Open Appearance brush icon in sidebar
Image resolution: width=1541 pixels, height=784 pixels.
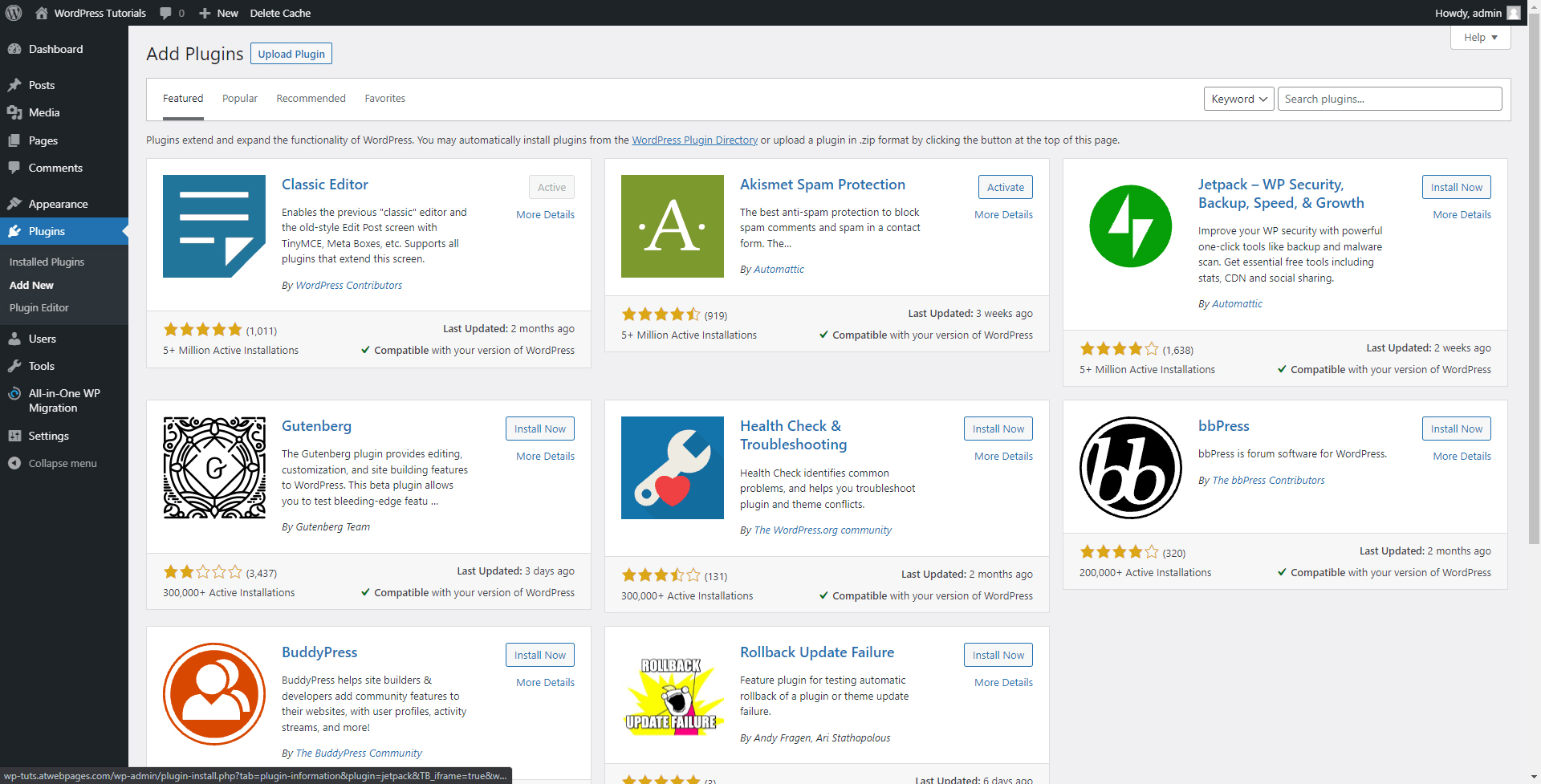[x=14, y=204]
